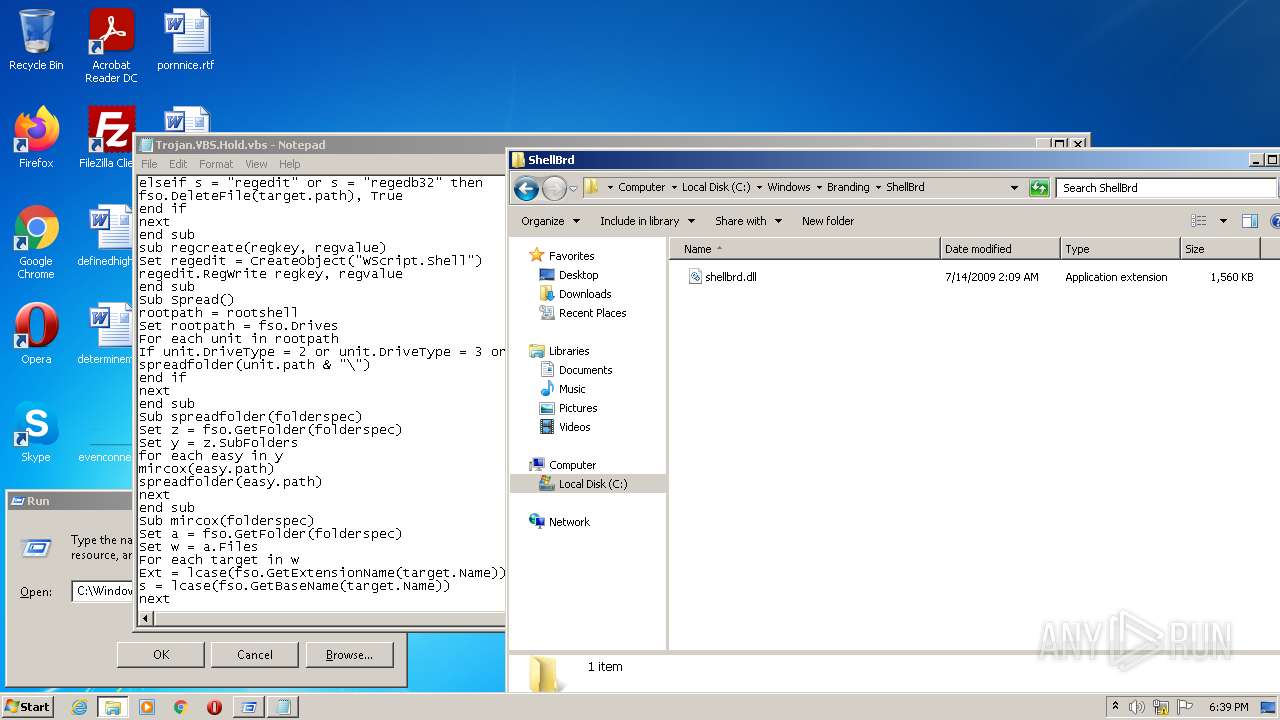Select Music library in navigation pane
This screenshot has height=720, width=1280.
(572, 389)
